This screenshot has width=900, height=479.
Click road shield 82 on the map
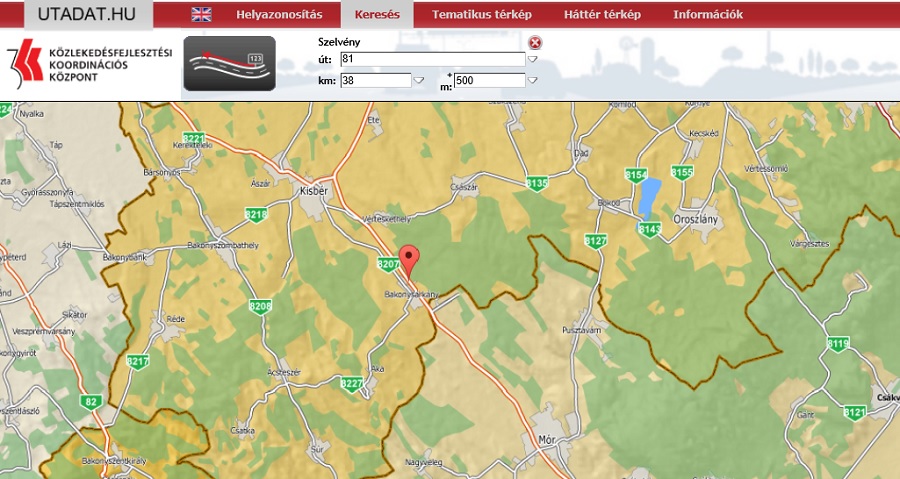(92, 402)
